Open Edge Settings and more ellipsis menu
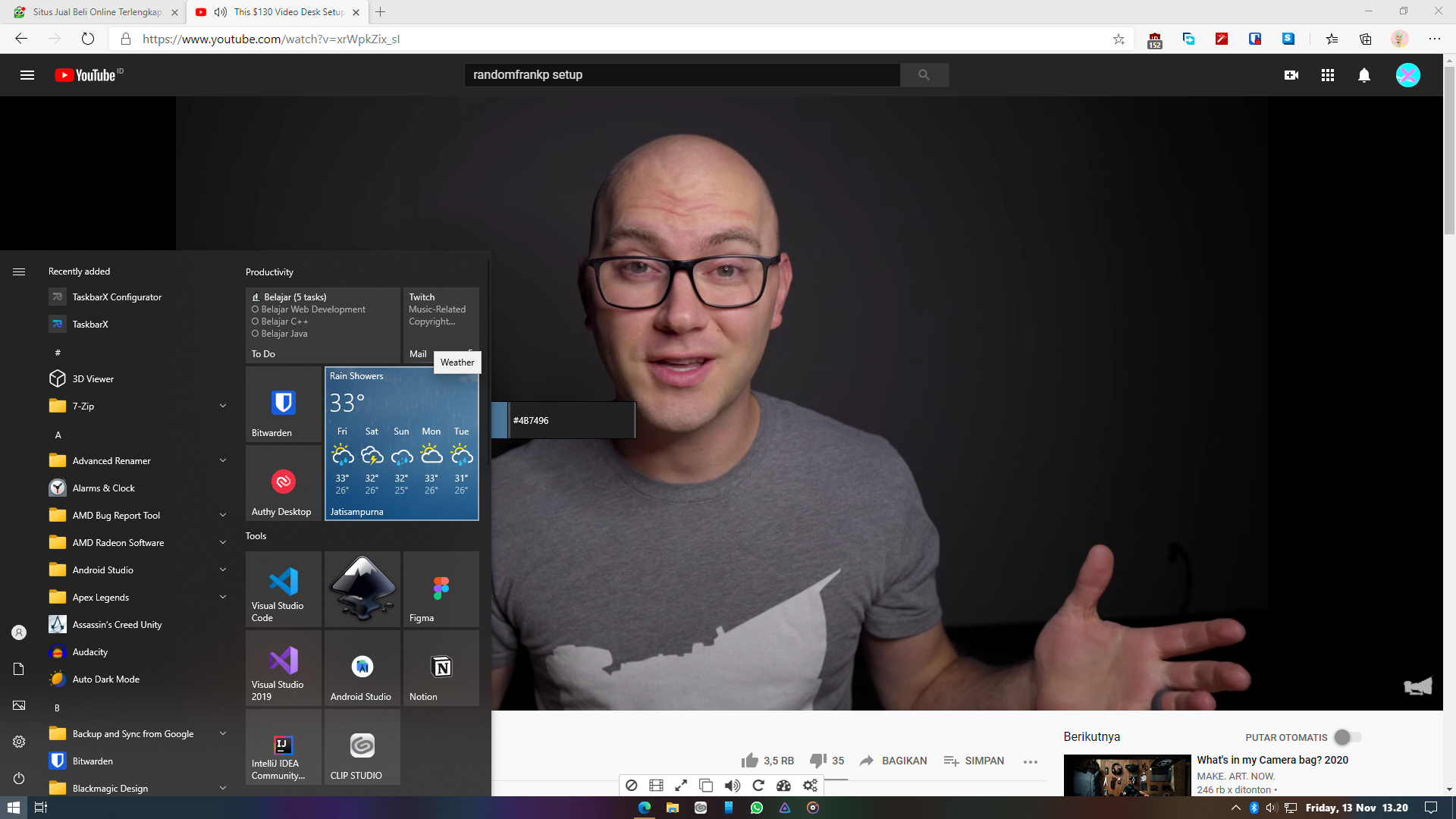 1434,39
